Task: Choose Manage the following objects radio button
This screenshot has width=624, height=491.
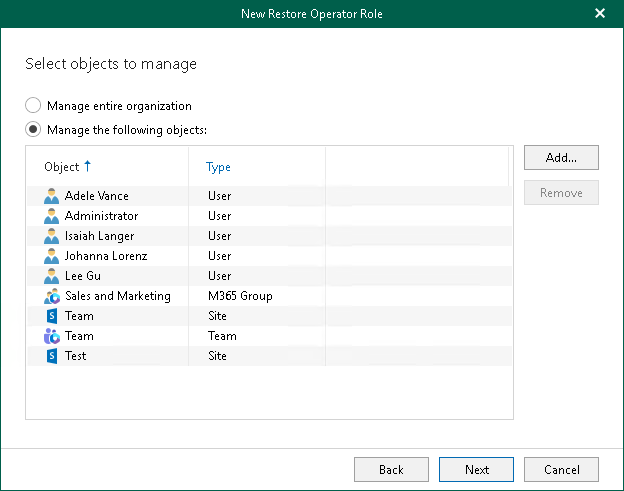Action: pyautogui.click(x=34, y=129)
